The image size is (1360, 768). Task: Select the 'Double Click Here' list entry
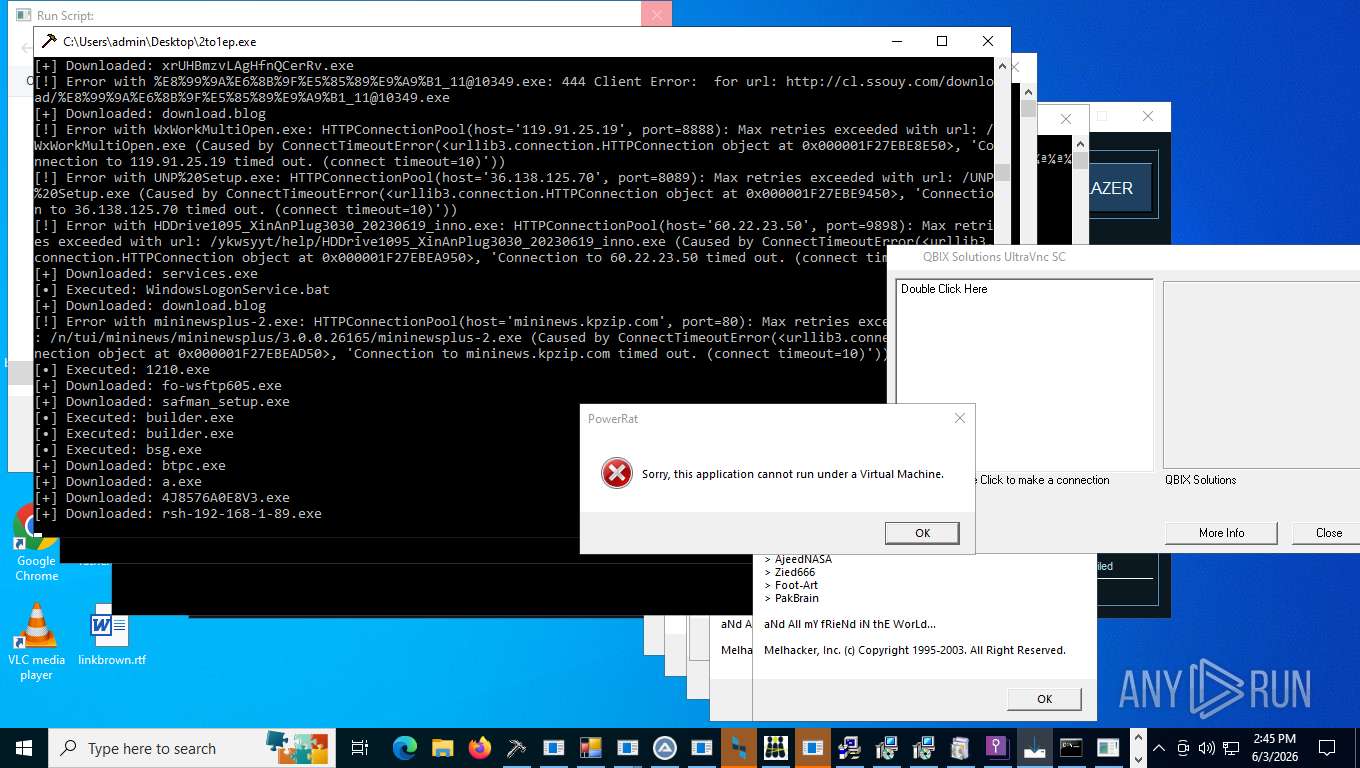coord(944,289)
